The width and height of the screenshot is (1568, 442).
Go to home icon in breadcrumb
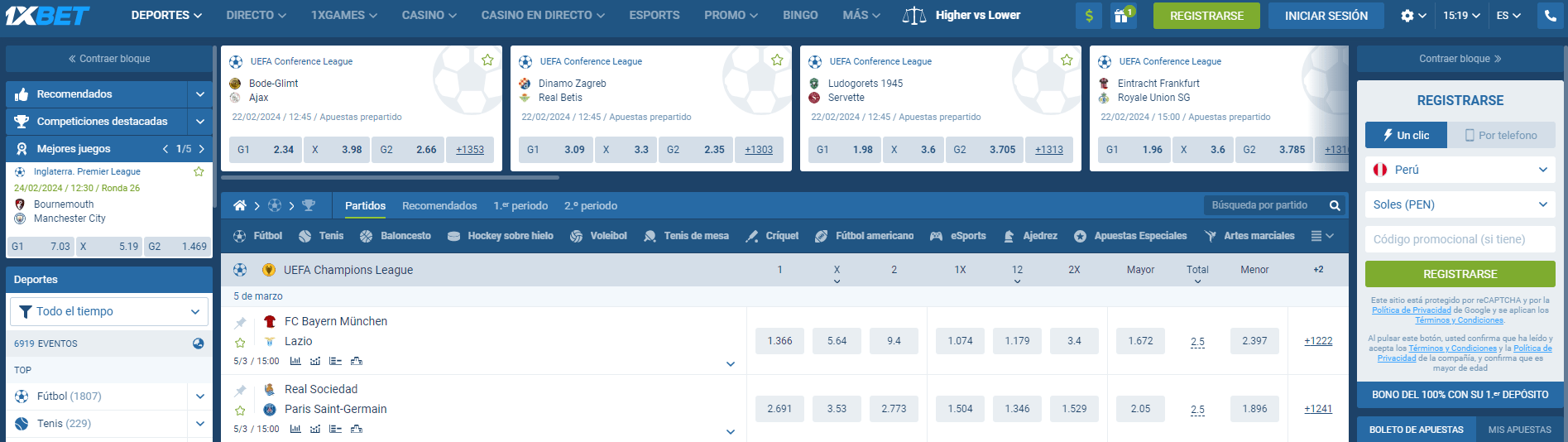tap(240, 205)
